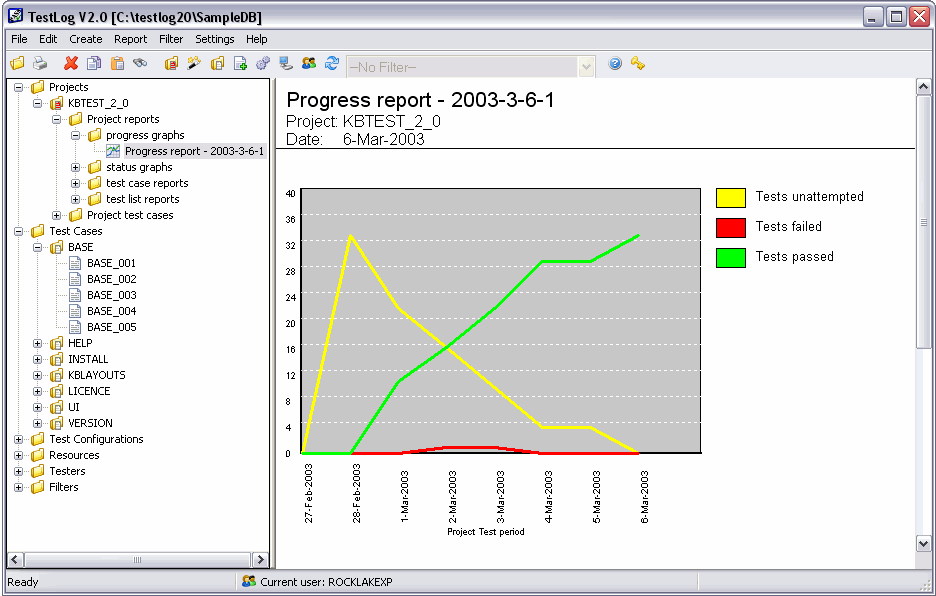
Task: Click the green Tests passed legend swatch
Action: 731,257
